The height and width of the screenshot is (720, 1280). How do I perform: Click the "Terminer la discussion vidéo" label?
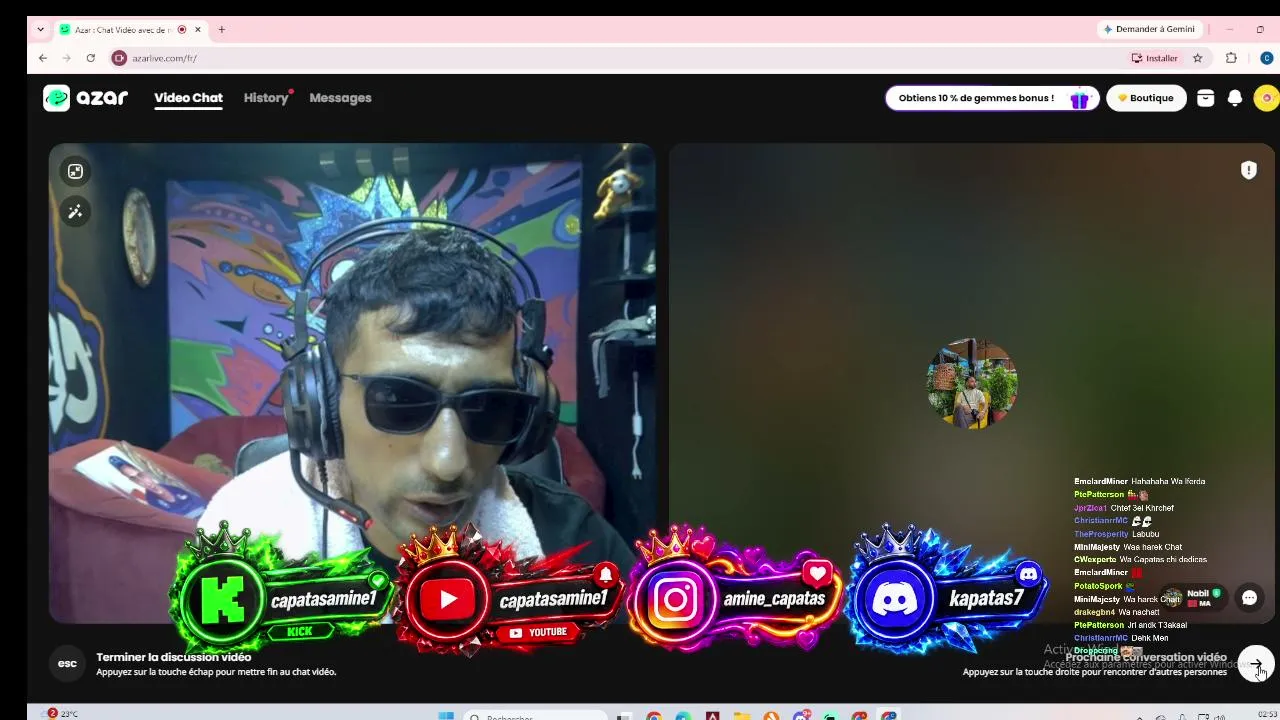click(174, 657)
